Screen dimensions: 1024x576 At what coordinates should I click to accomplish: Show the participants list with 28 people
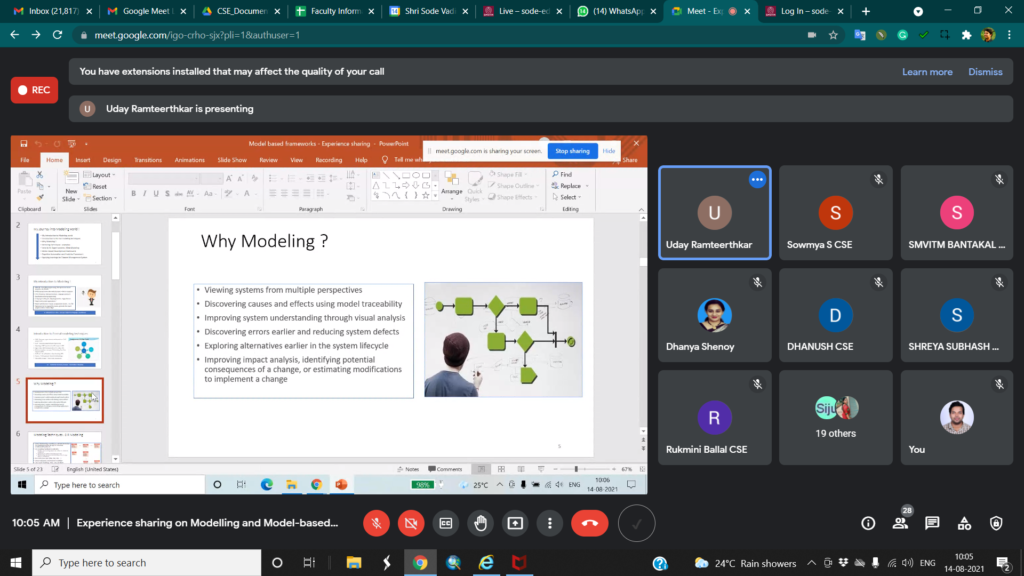(900, 523)
